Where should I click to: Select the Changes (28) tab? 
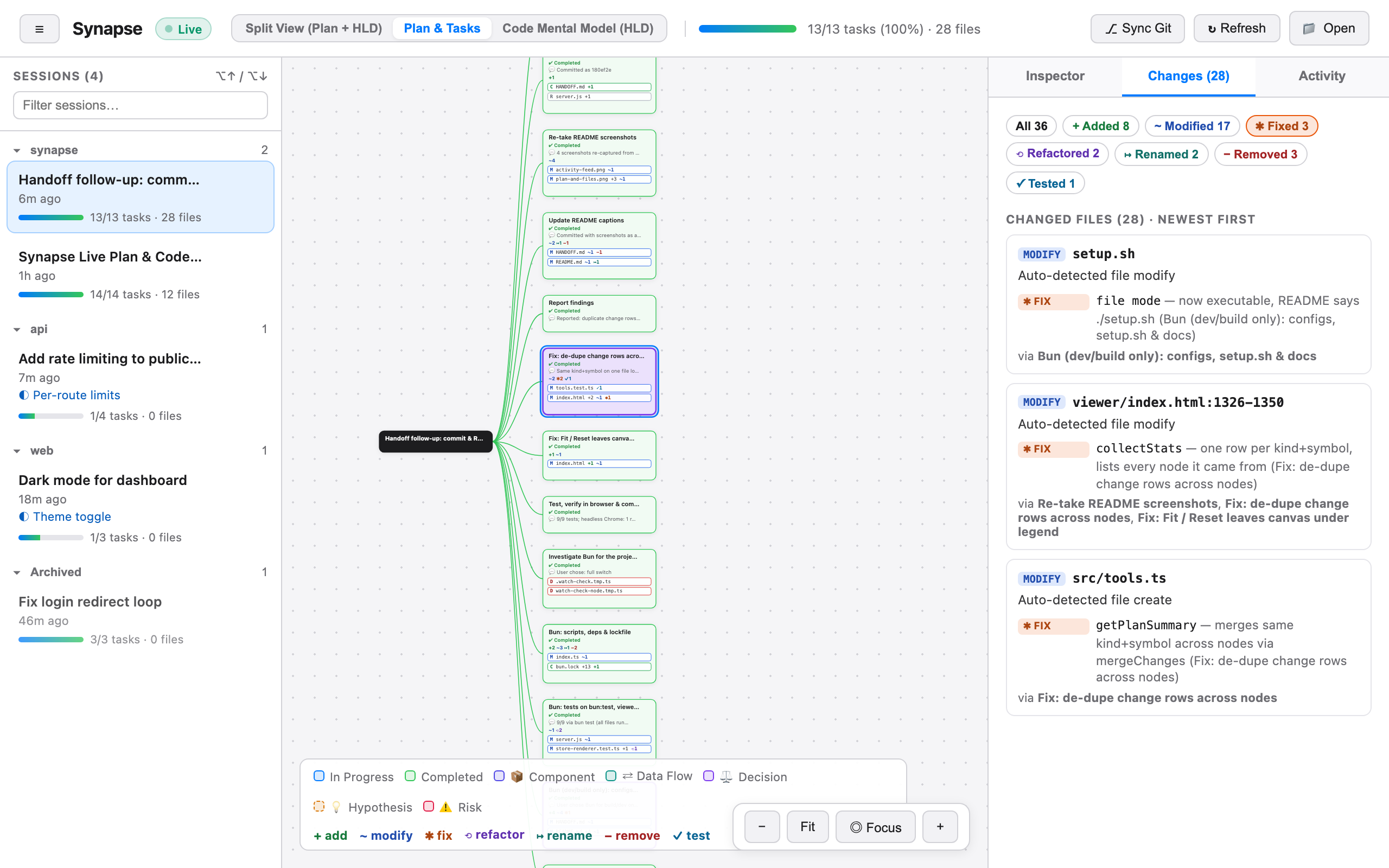1188,76
